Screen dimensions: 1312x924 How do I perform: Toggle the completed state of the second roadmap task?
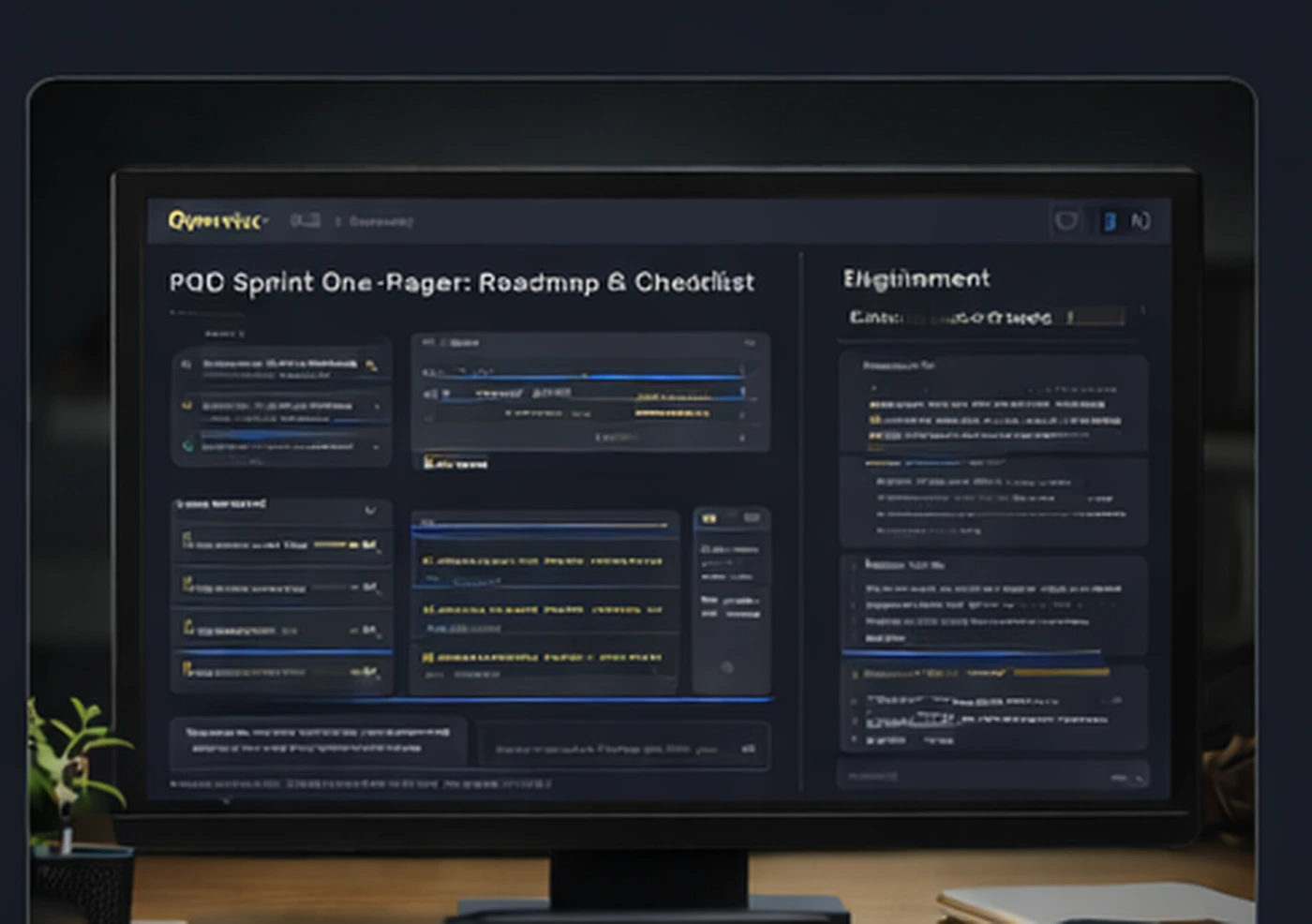coord(186,406)
